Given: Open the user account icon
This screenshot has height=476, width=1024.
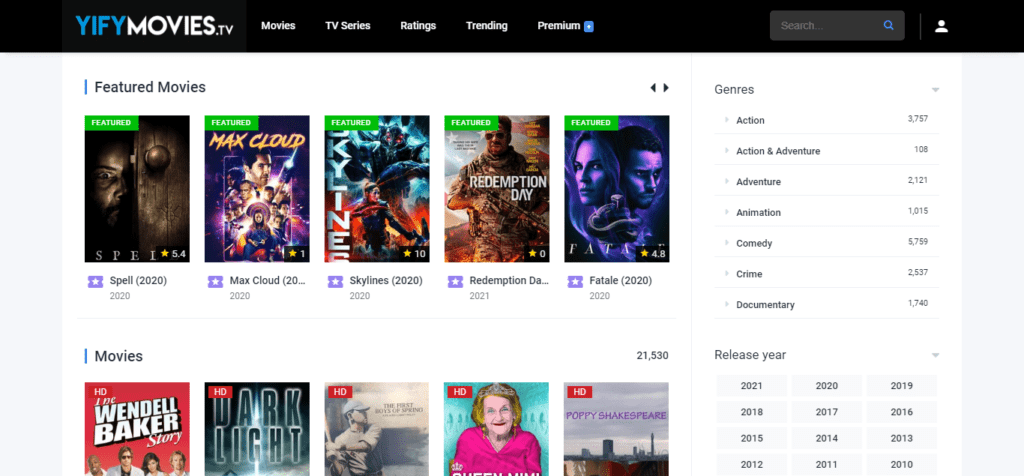Looking at the screenshot, I should click(x=941, y=26).
